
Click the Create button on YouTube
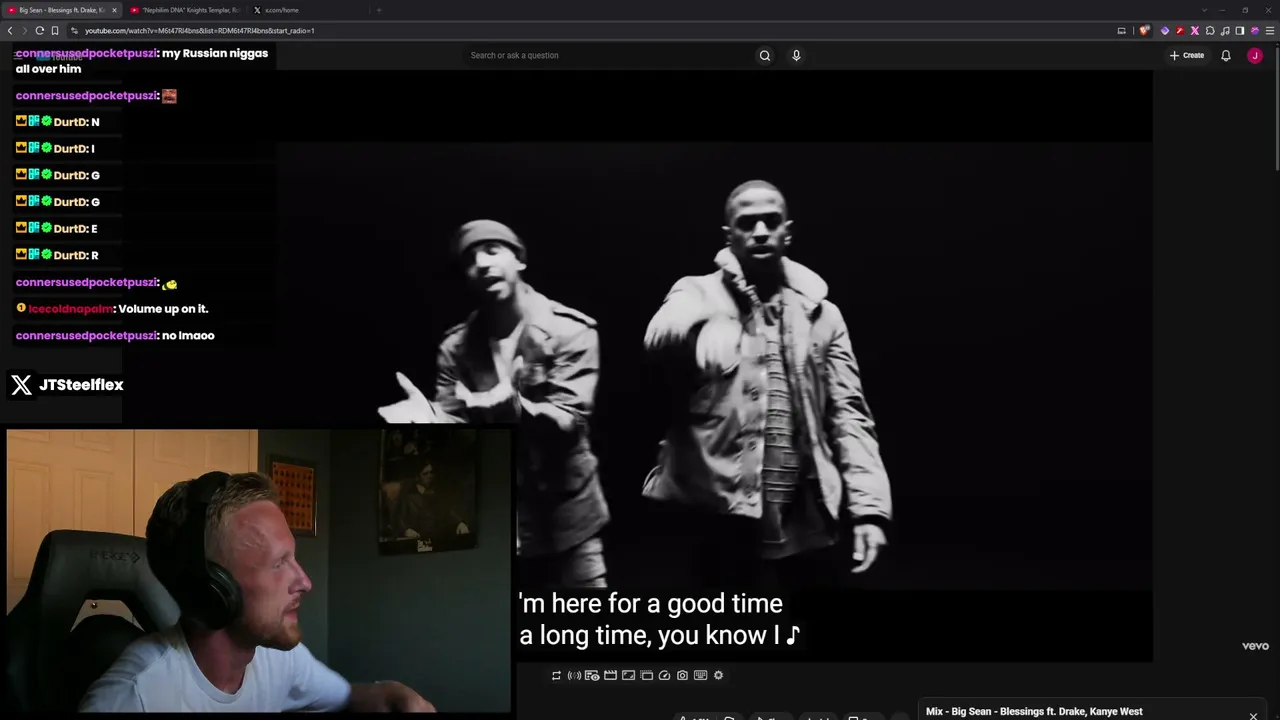coord(1187,56)
